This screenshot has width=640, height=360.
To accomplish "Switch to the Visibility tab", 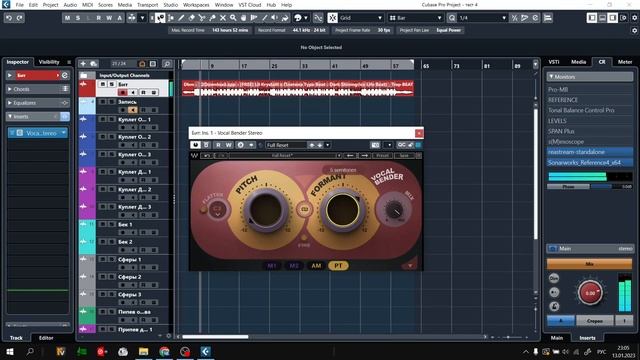I will 49,62.
